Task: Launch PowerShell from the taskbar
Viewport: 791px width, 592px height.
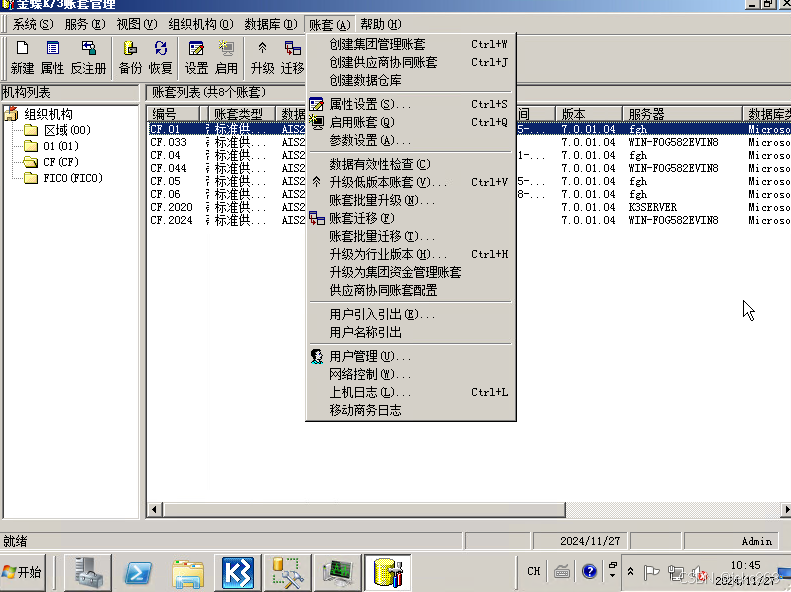Action: point(138,572)
